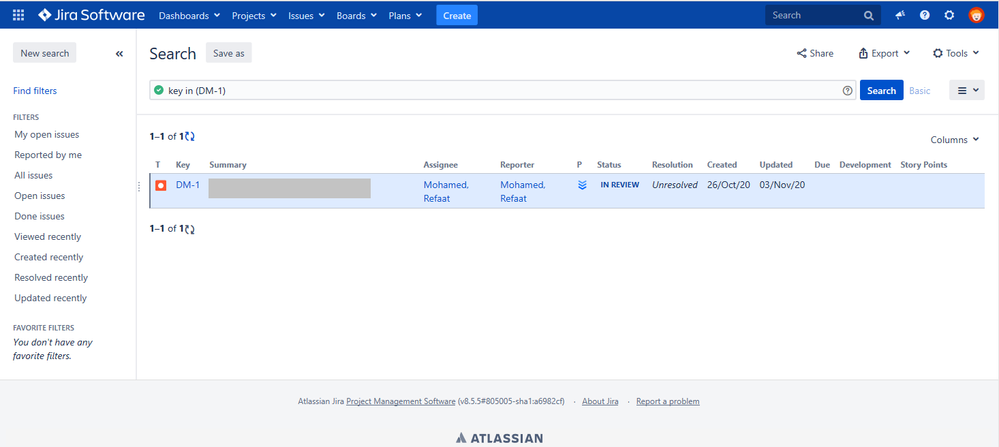
Task: Select All issues filter
Action: (x=34, y=175)
